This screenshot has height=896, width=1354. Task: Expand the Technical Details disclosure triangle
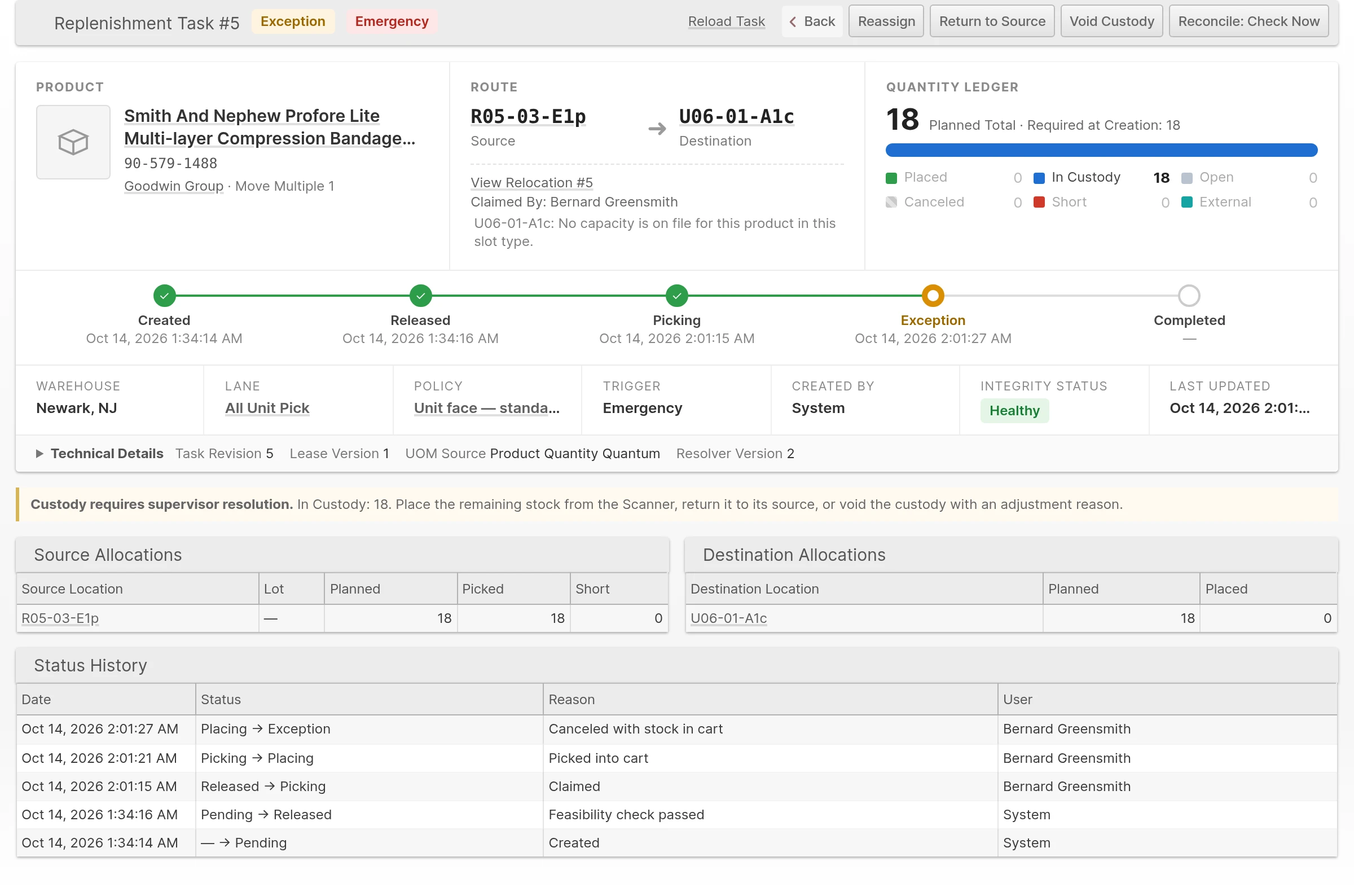(39, 454)
